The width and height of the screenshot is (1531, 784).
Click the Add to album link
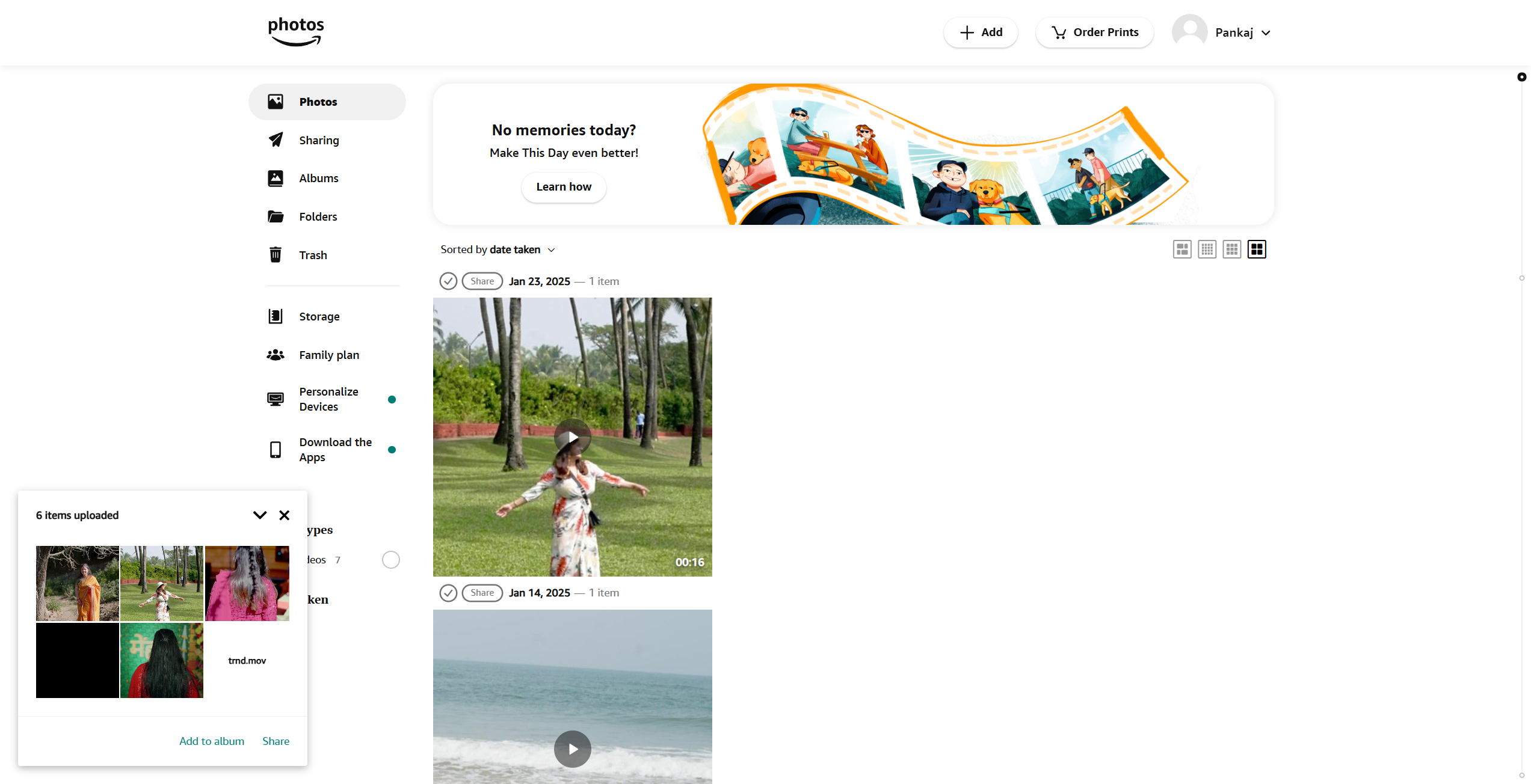[211, 741]
